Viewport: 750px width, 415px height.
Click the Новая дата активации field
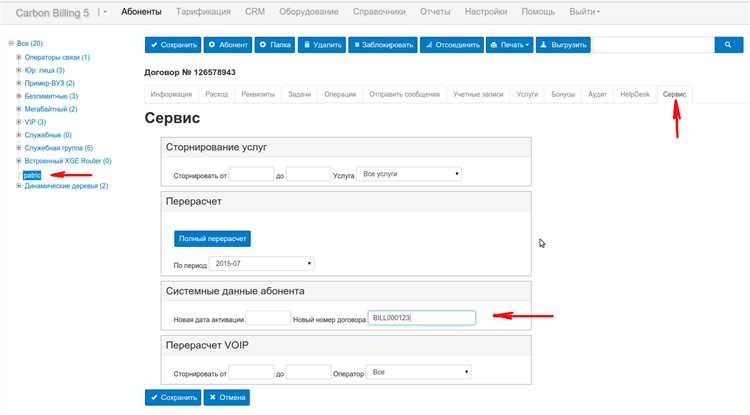pos(268,318)
